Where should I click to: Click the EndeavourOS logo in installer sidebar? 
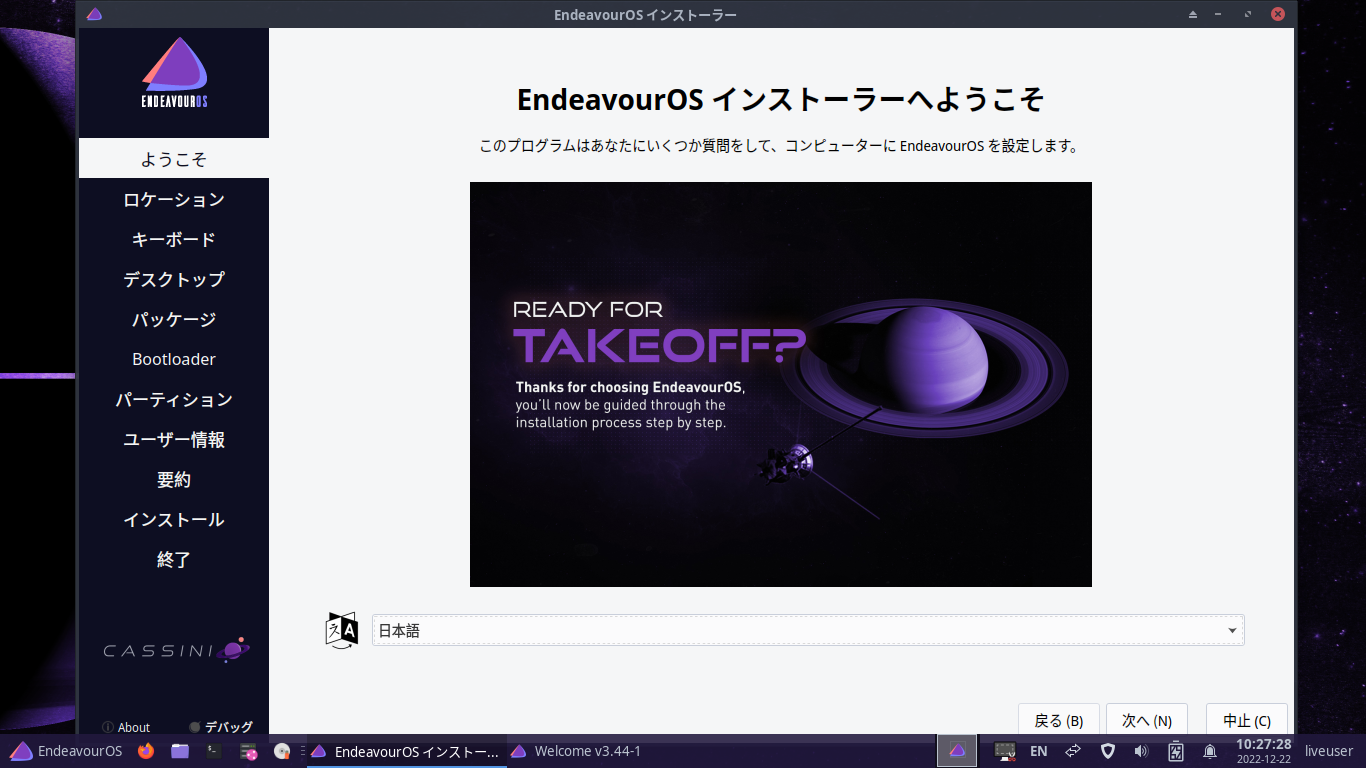click(x=174, y=73)
